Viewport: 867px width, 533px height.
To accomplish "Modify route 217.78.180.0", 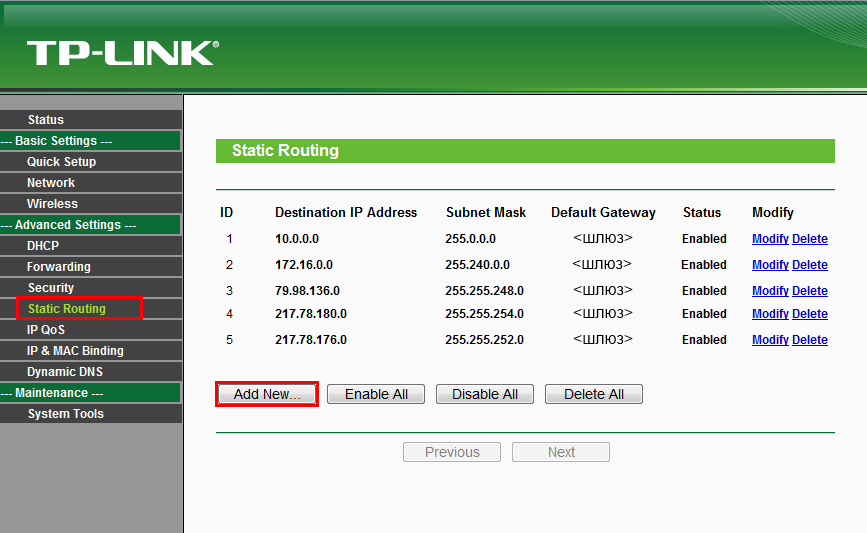I will pos(770,314).
